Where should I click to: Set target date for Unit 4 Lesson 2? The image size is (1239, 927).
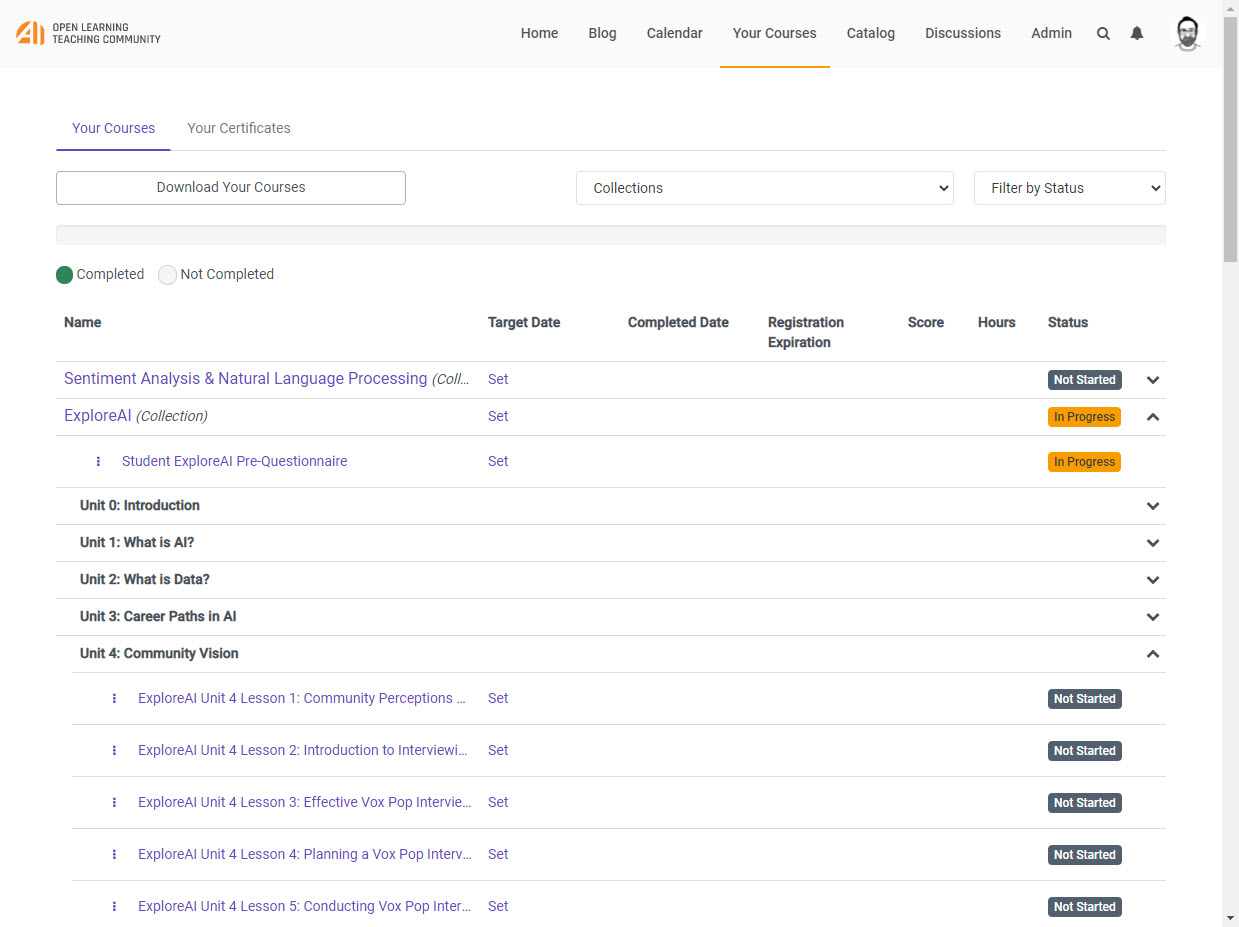tap(498, 750)
